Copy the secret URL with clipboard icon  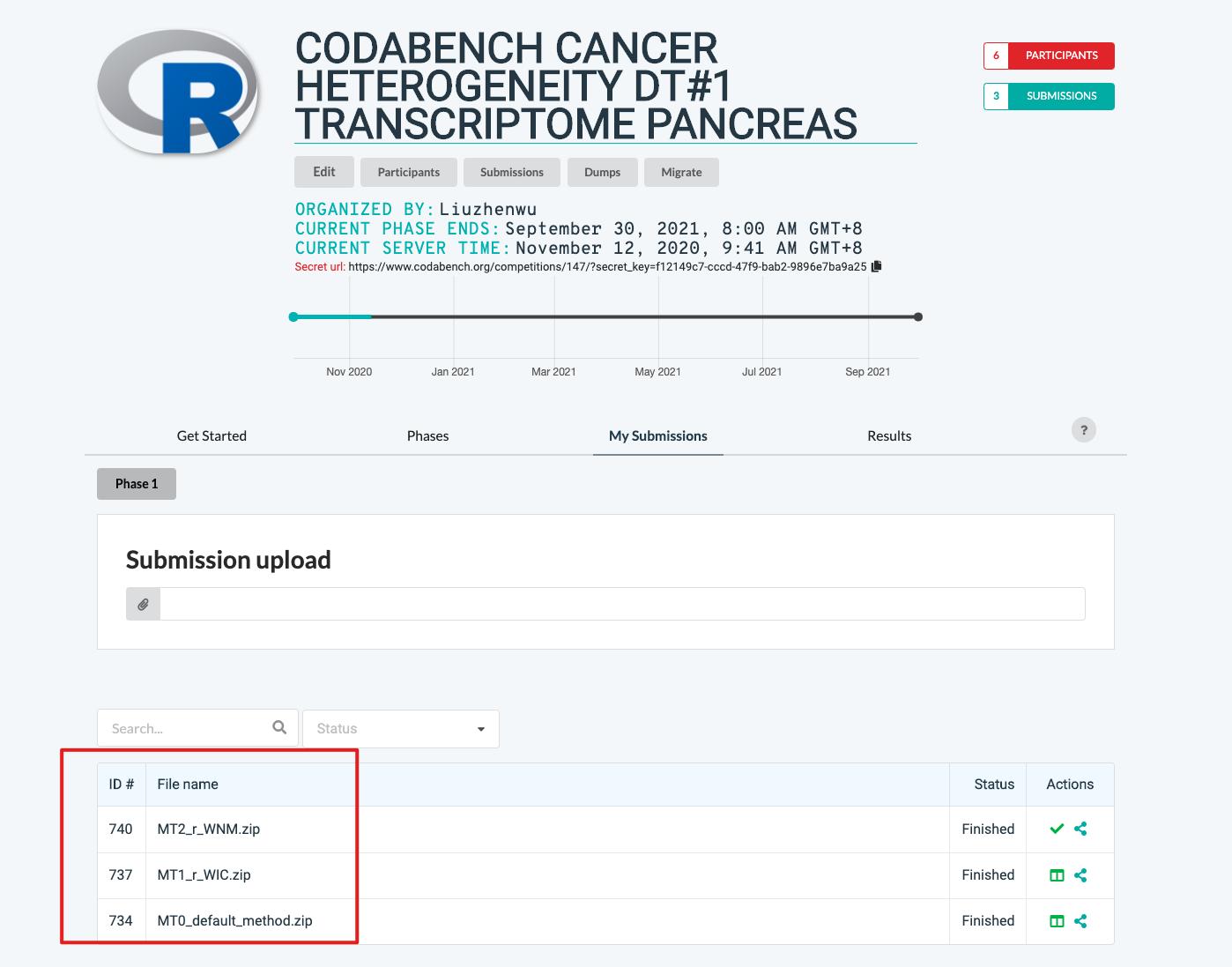tap(876, 266)
